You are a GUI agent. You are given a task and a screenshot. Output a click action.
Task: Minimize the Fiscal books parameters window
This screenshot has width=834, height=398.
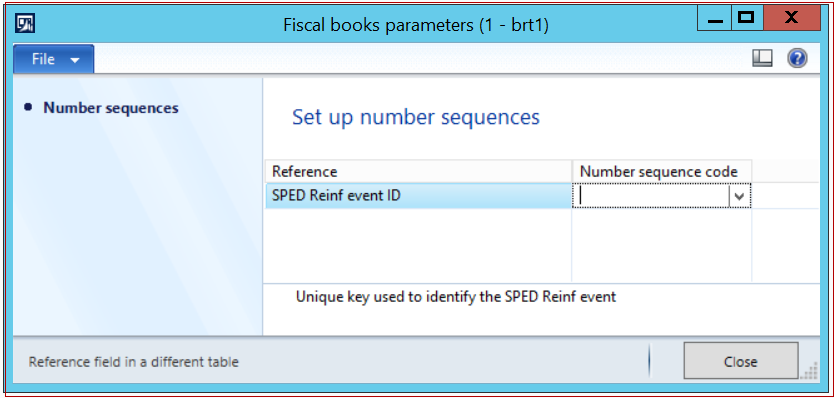pos(714,18)
